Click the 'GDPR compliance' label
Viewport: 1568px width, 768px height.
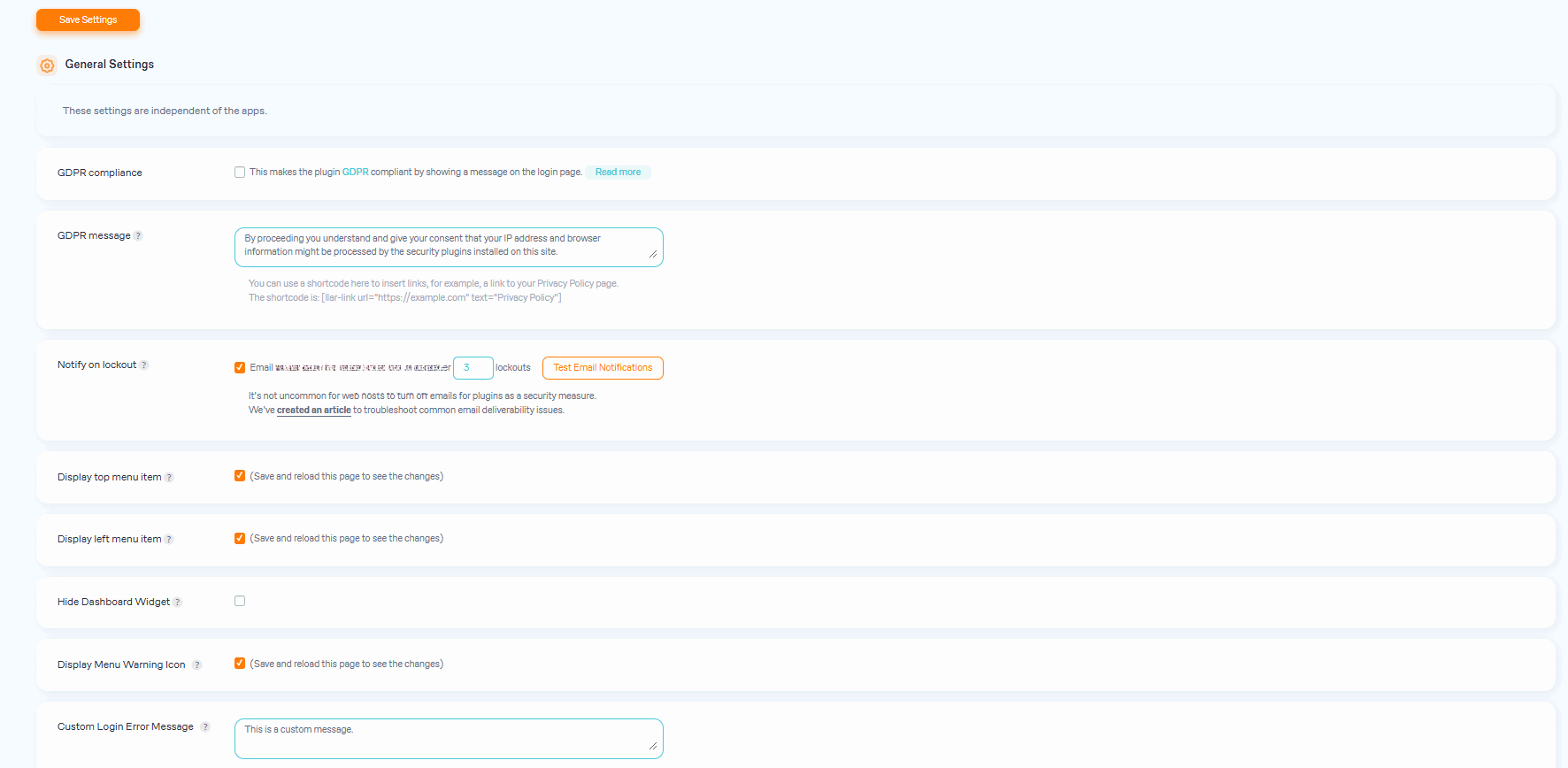coord(100,173)
